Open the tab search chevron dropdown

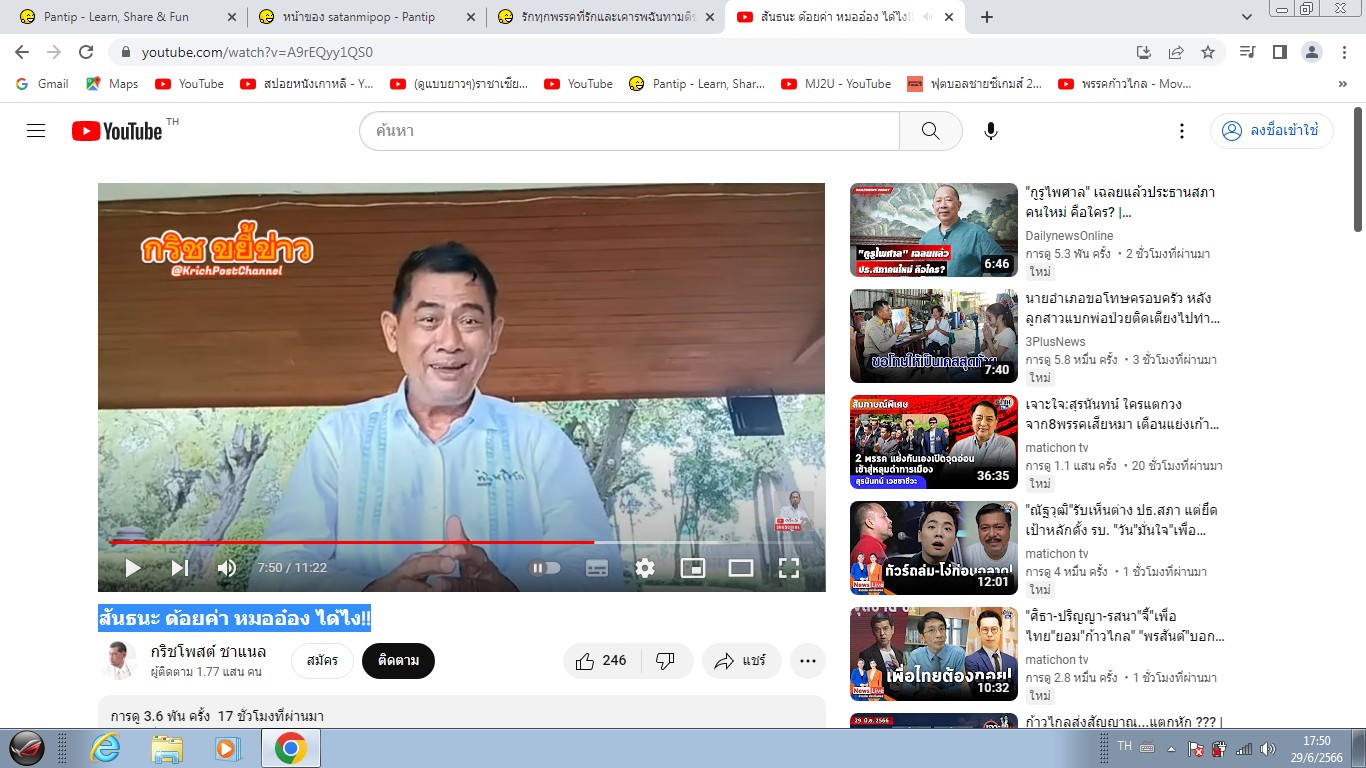click(1247, 17)
